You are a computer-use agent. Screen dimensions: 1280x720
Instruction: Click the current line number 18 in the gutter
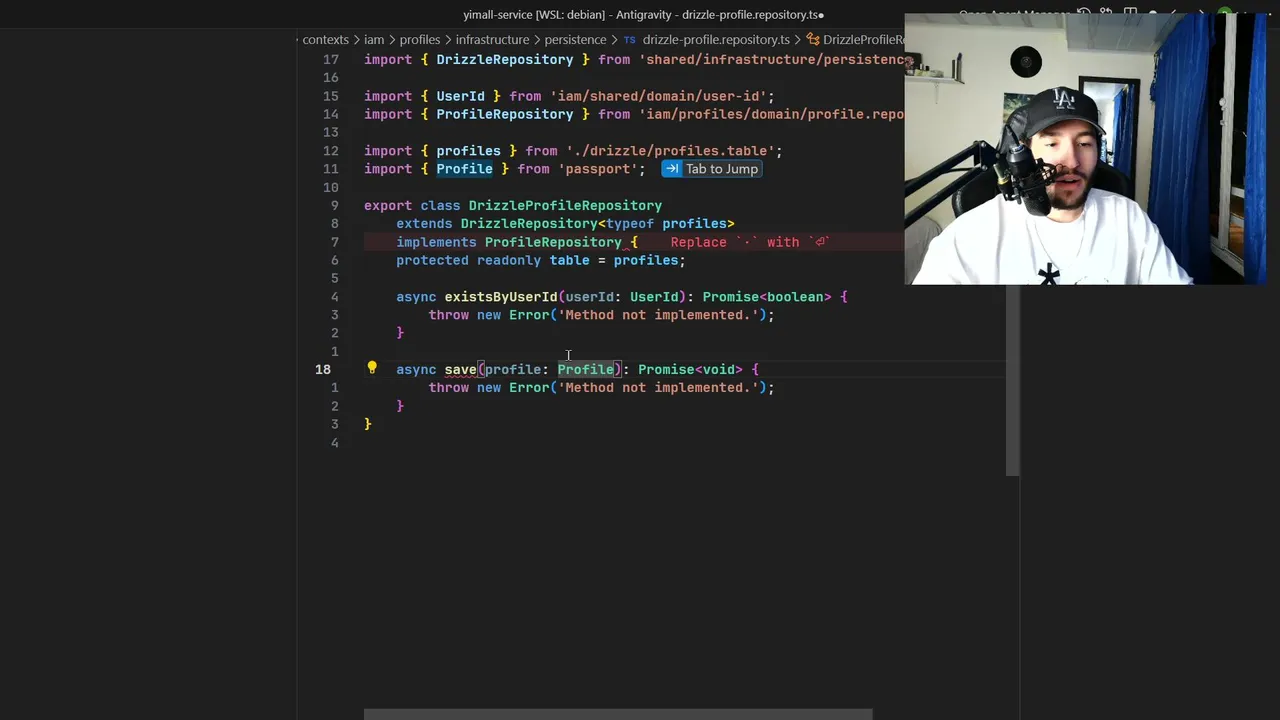[x=323, y=369]
